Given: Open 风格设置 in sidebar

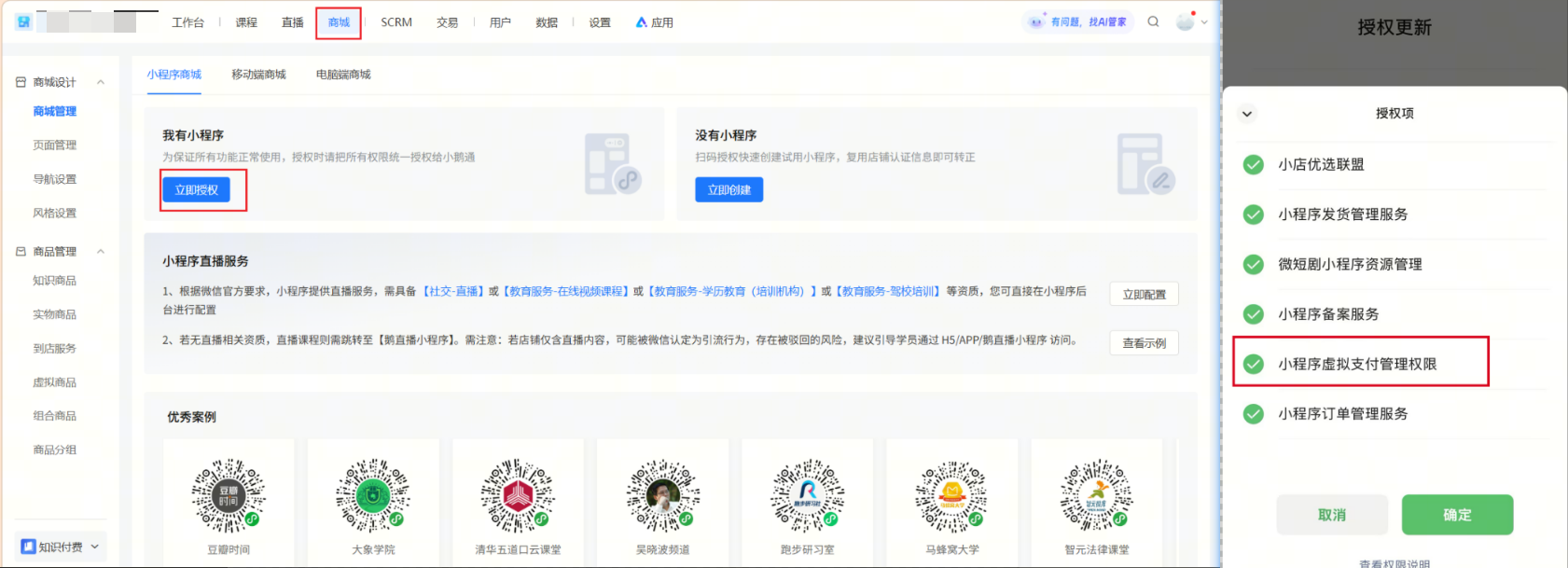Looking at the screenshot, I should coord(55,214).
